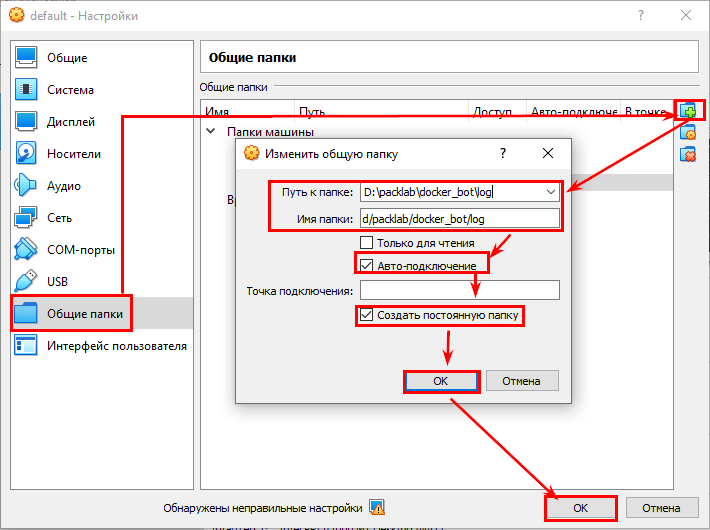Click the Система chip icon
This screenshot has width=710, height=530.
click(x=26, y=89)
